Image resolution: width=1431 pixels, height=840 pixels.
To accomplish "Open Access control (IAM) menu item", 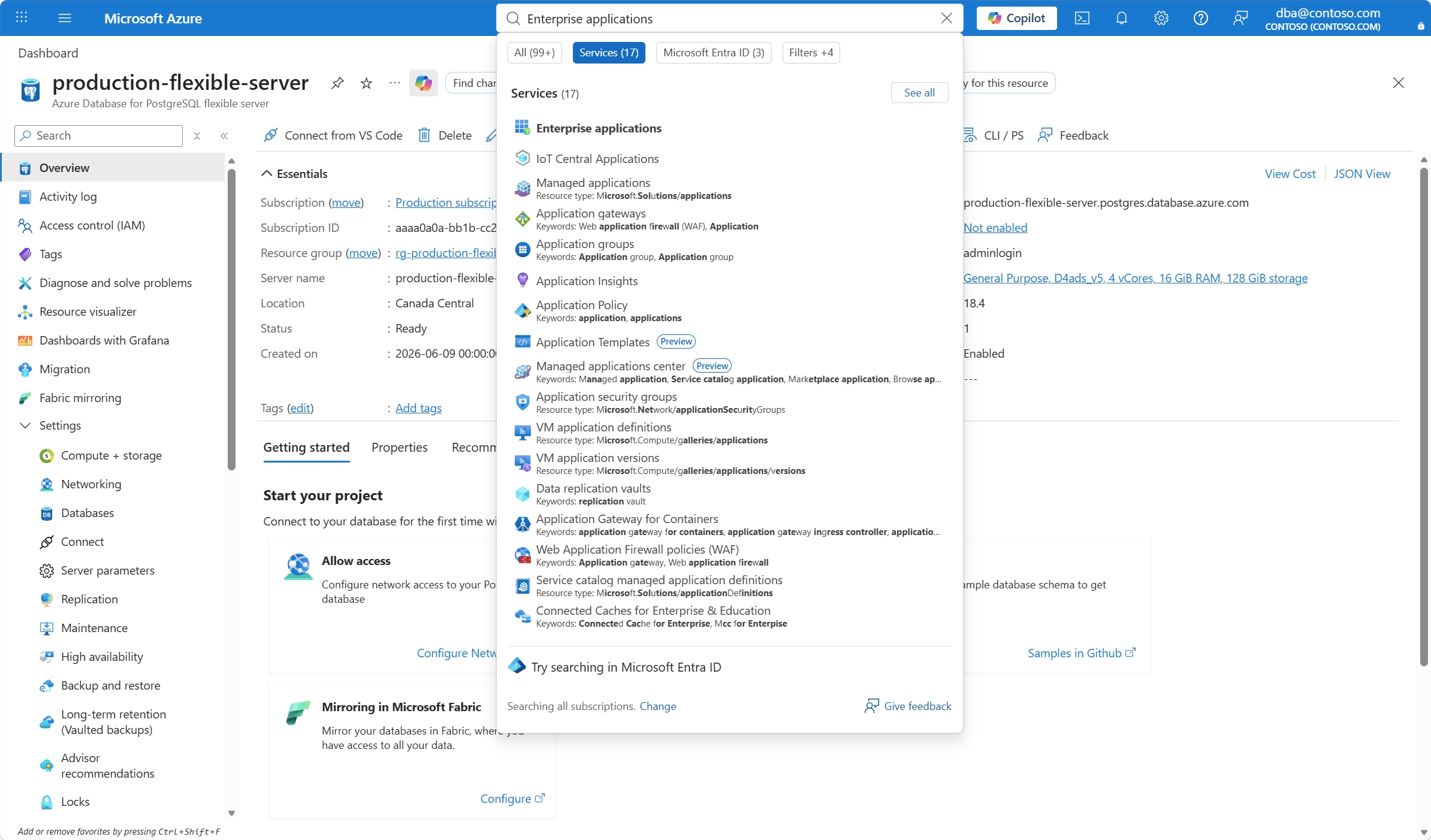I will (113, 225).
